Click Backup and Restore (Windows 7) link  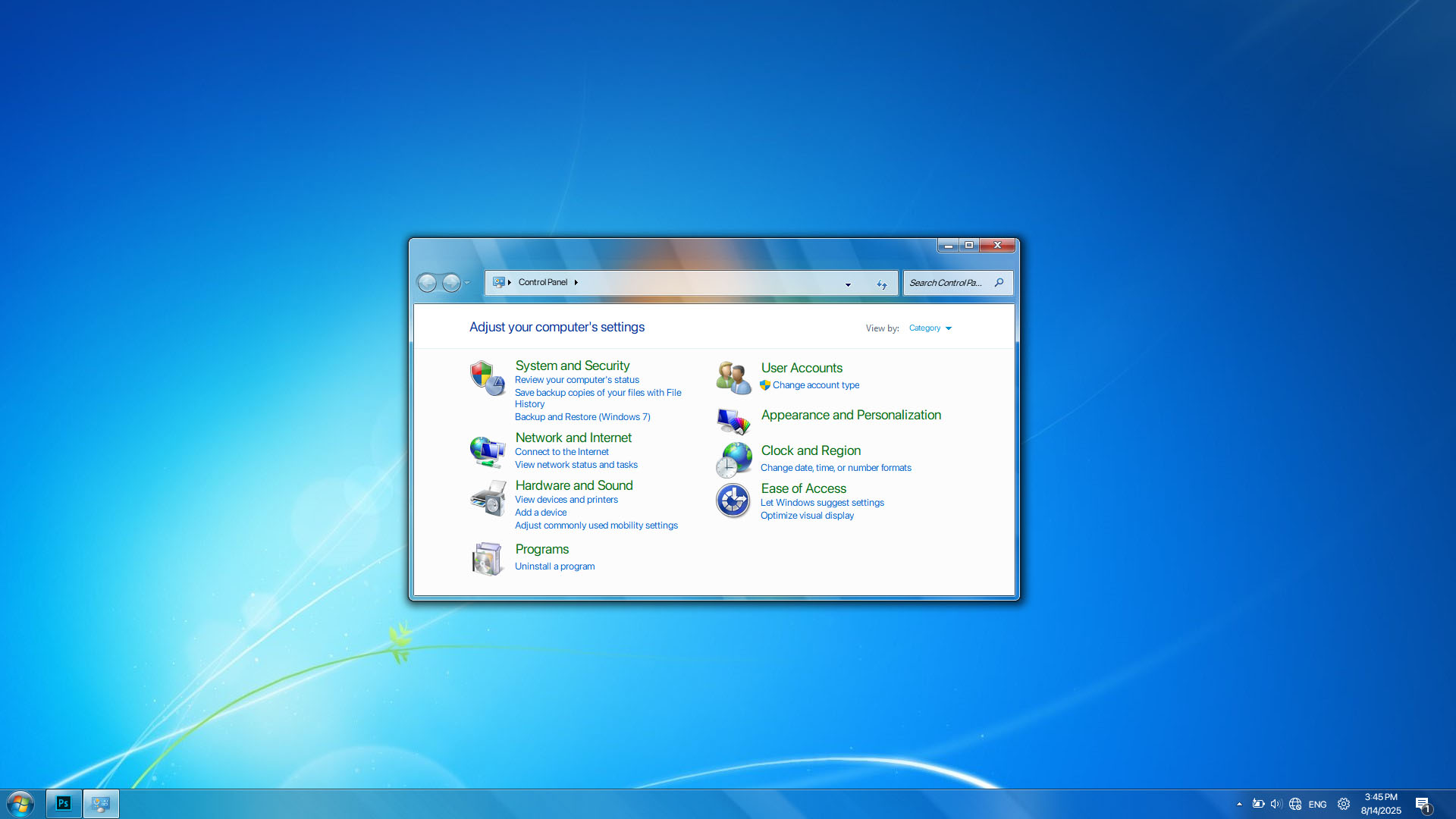click(582, 417)
